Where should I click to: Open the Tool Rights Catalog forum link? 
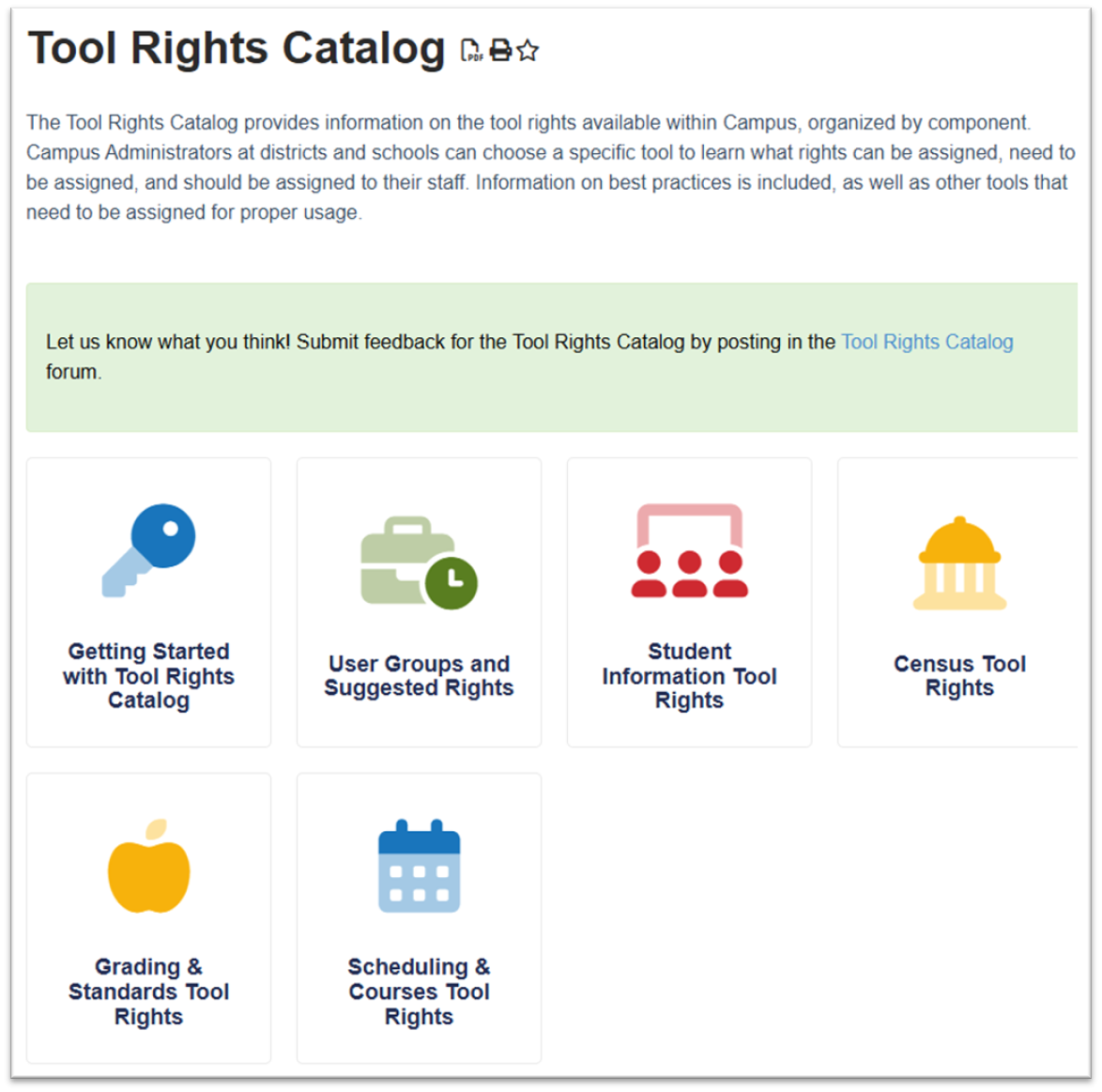tap(927, 342)
